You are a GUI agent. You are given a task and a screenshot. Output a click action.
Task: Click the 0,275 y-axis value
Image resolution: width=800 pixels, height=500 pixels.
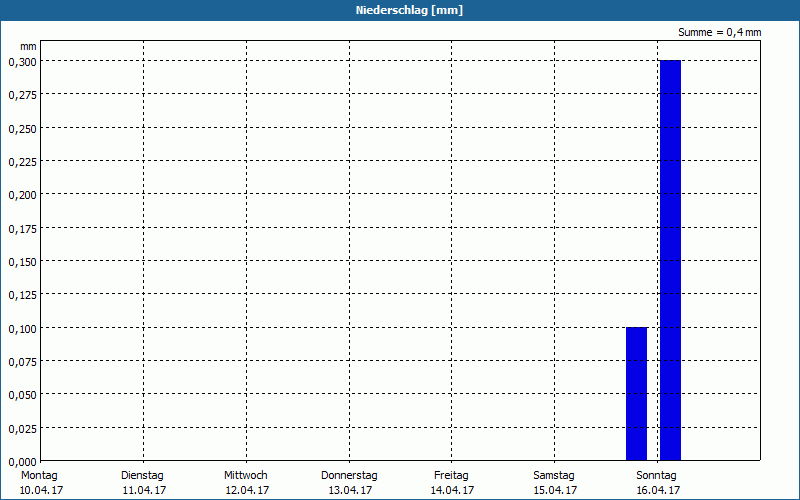pyautogui.click(x=23, y=95)
